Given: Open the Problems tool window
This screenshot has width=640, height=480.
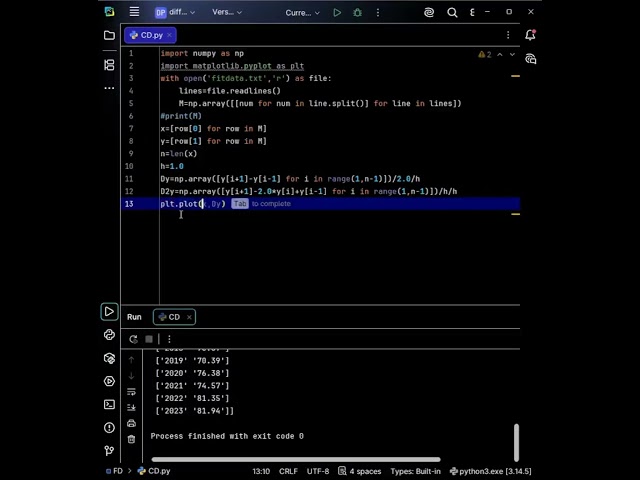Looking at the screenshot, I should click(x=109, y=428).
